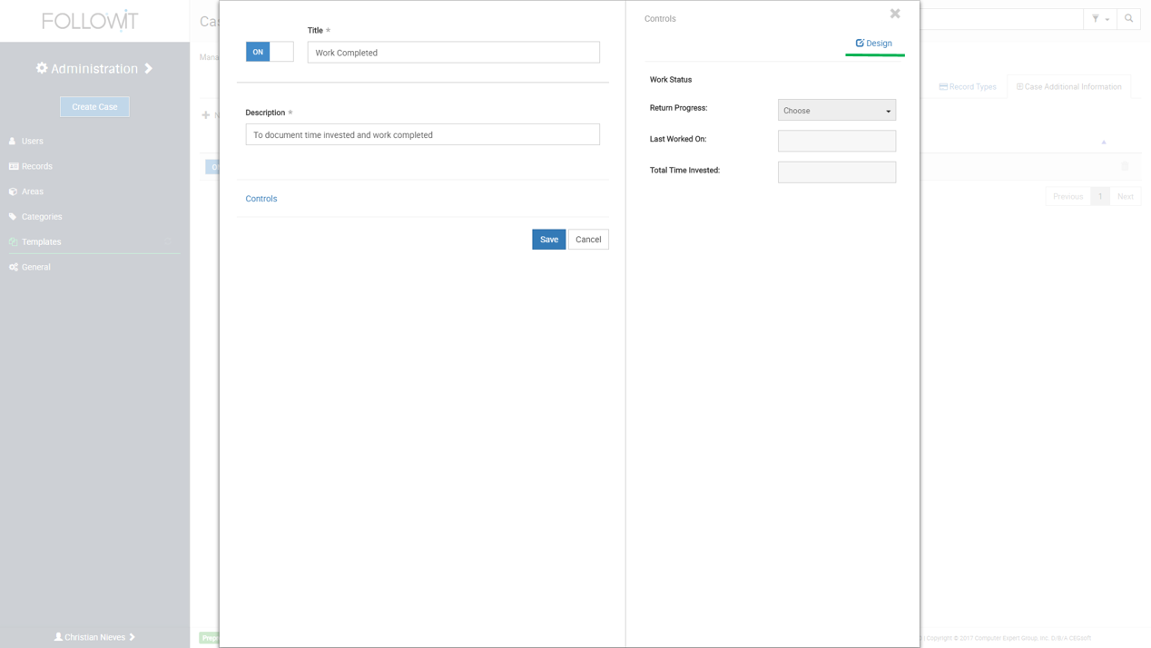
Task: Save the template form
Action: tap(548, 239)
